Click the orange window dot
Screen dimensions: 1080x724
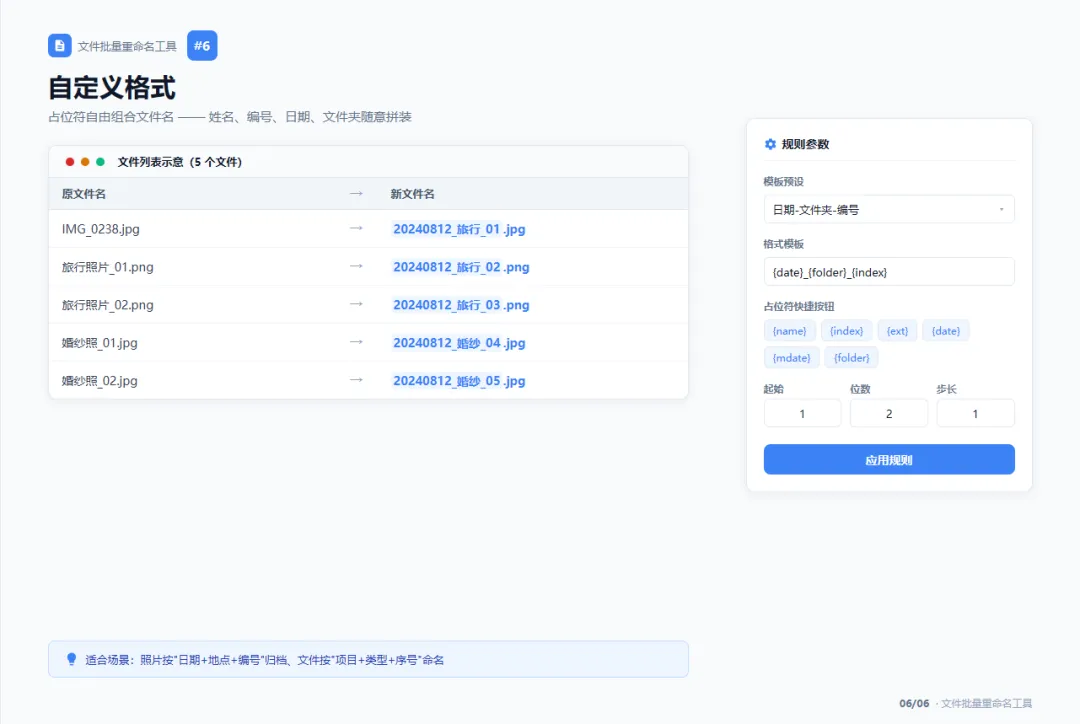[x=85, y=162]
